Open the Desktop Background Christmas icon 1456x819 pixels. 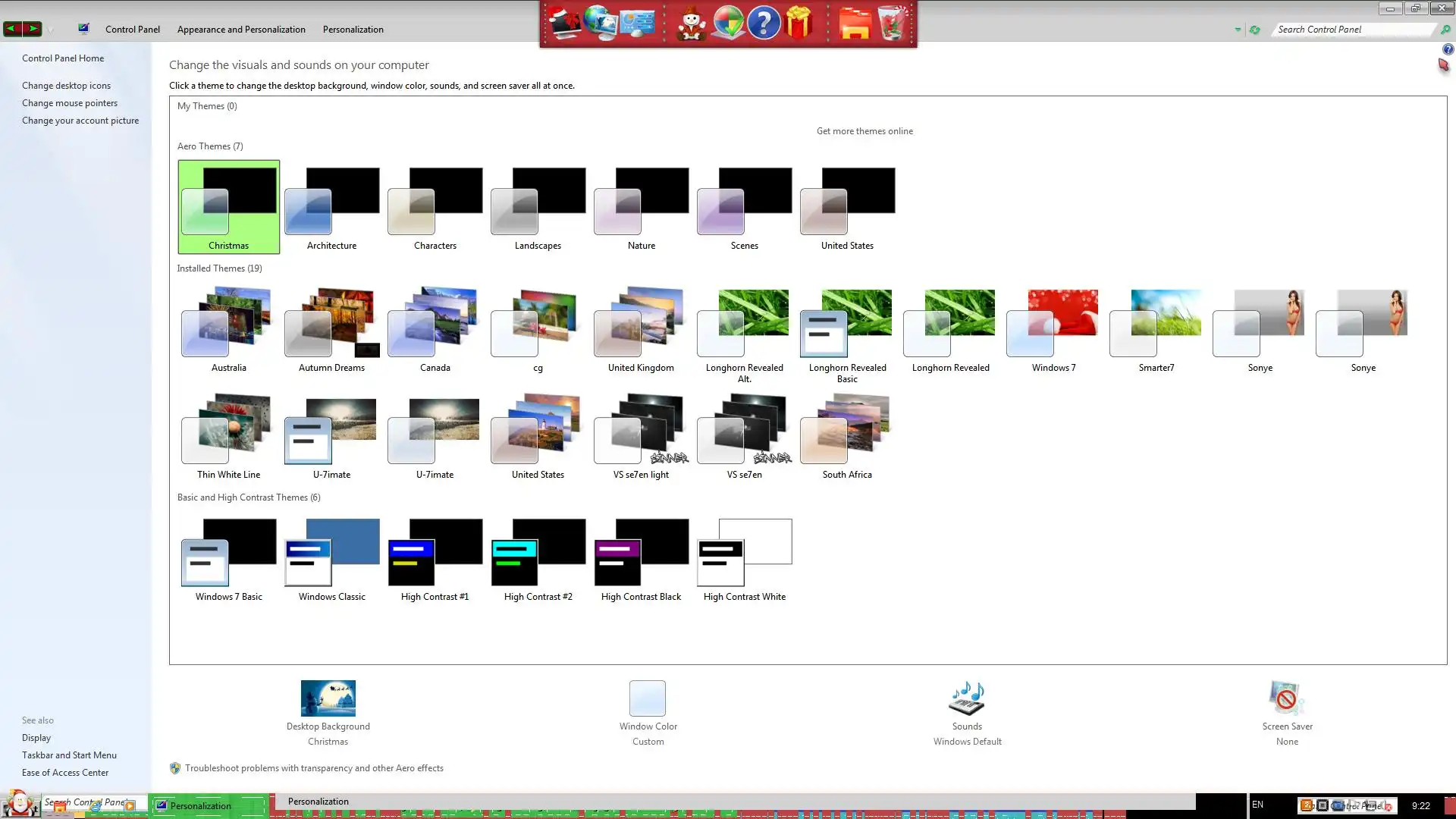point(328,698)
